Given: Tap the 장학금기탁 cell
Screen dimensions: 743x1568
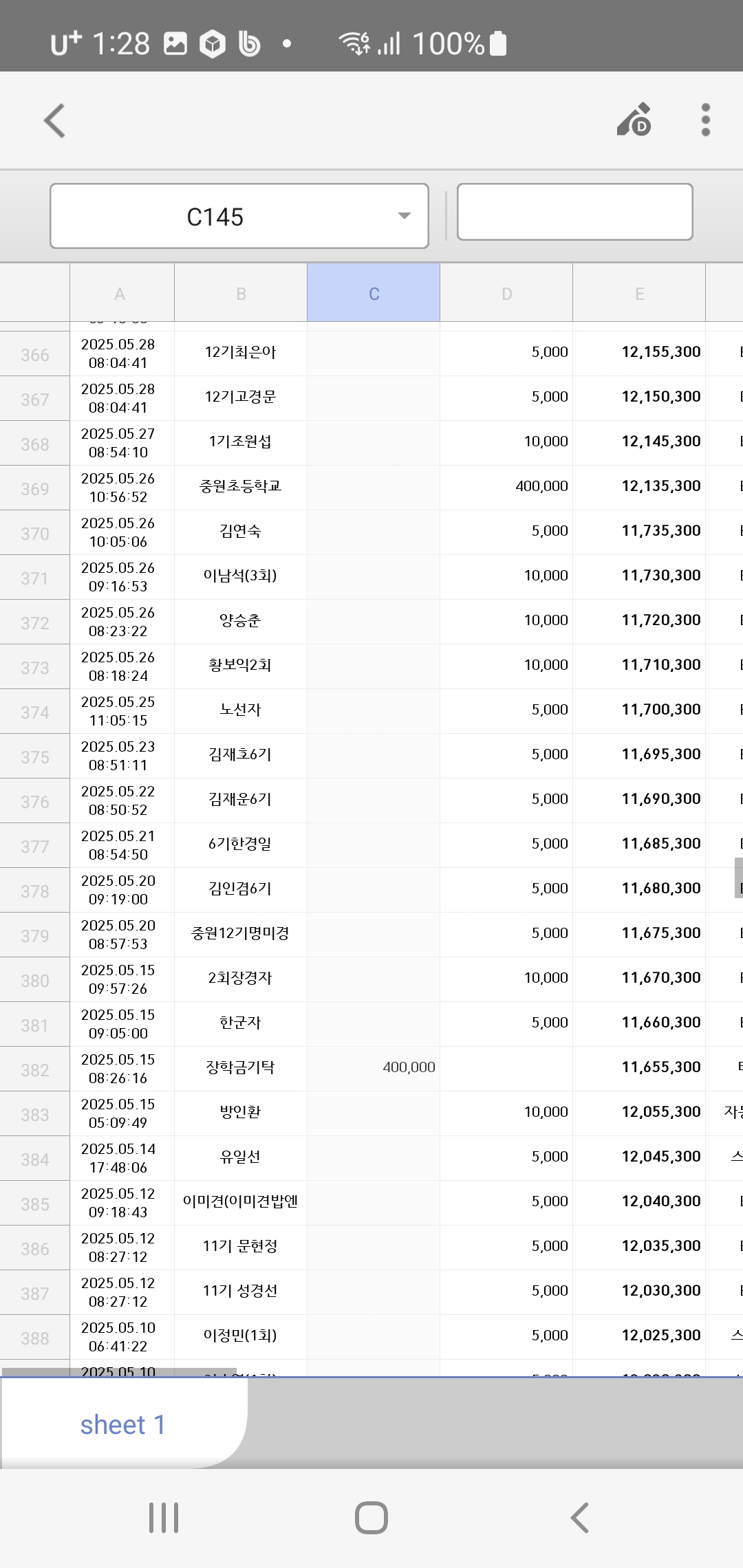Looking at the screenshot, I should click(240, 1067).
